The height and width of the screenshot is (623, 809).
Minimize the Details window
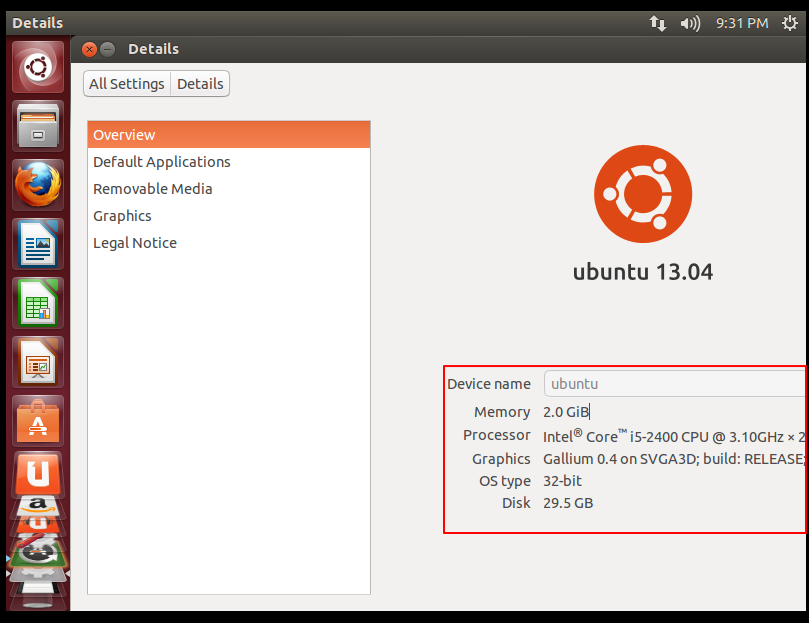[107, 49]
